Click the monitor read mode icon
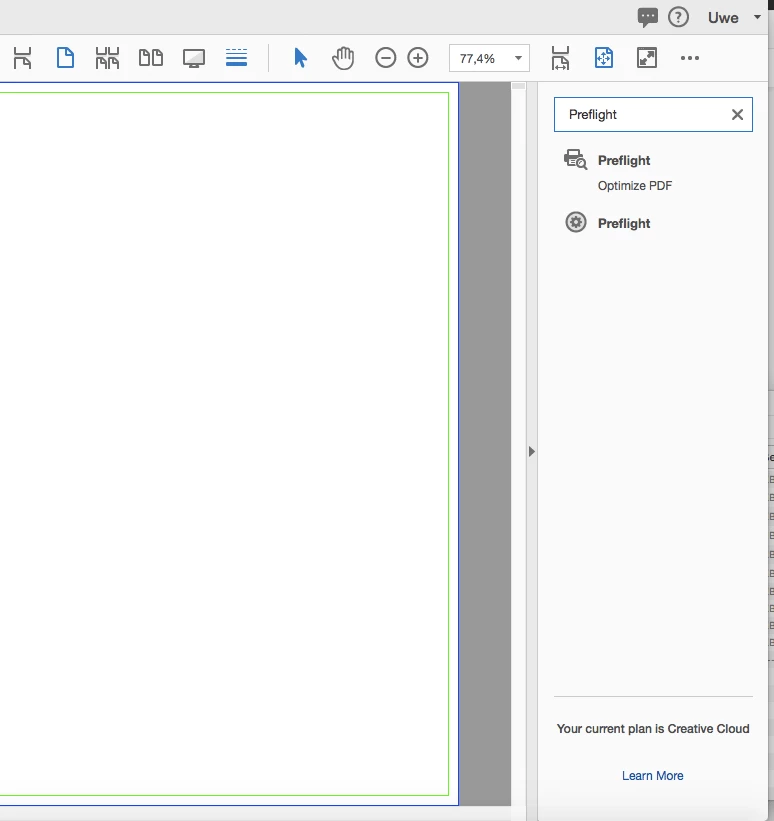 coord(194,58)
